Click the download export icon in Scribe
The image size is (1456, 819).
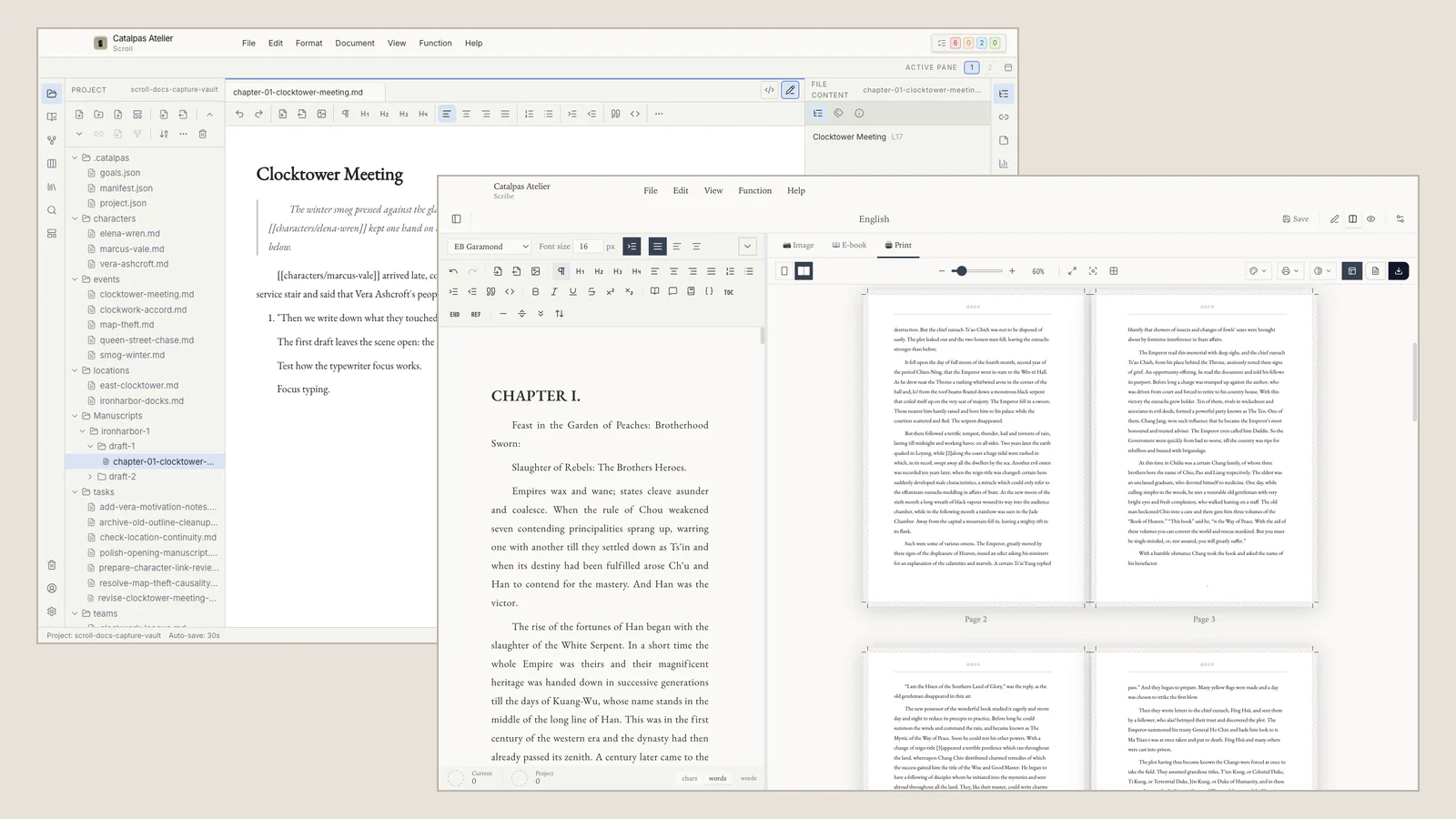1399,271
